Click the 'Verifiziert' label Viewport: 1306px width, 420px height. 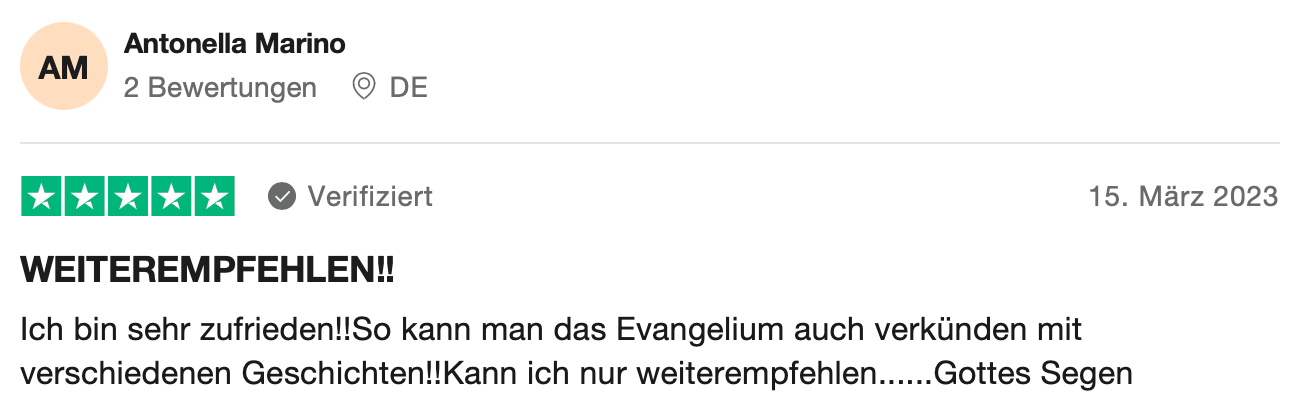click(x=370, y=197)
